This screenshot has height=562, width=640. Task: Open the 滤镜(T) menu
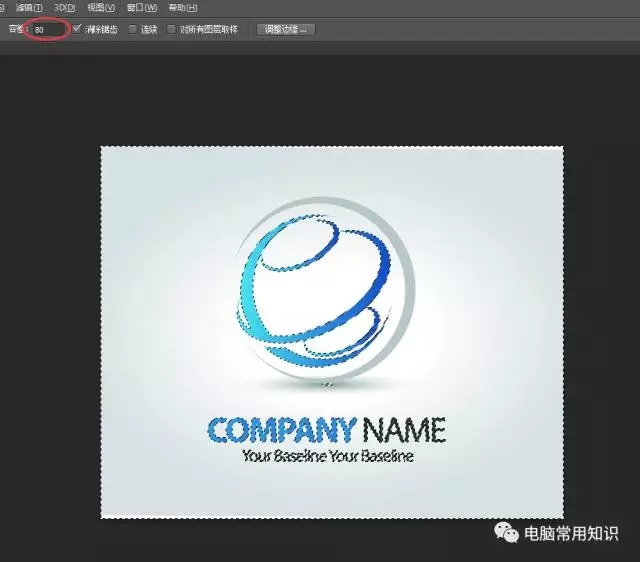[29, 7]
